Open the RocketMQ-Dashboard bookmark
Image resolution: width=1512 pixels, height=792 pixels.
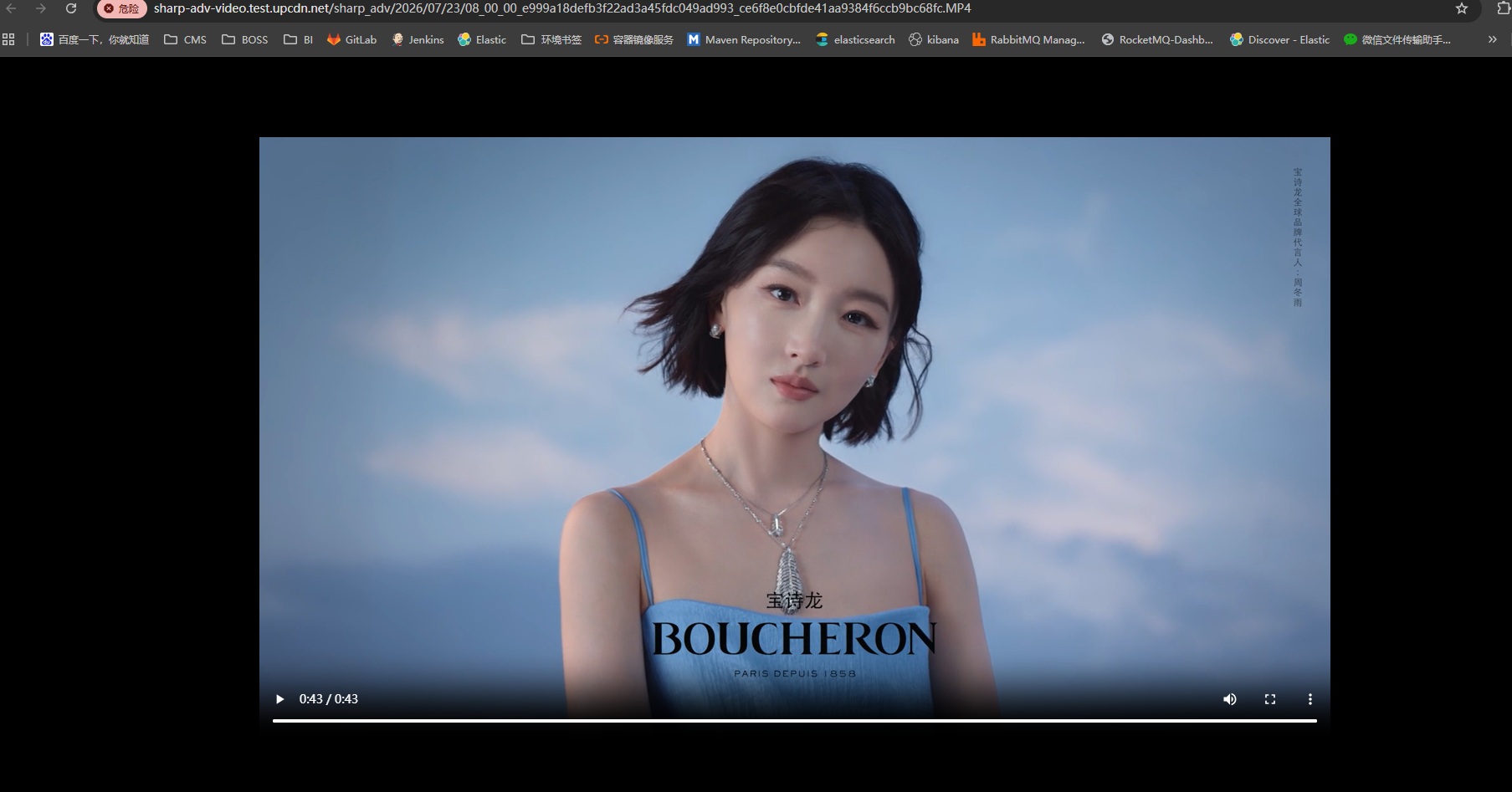pos(1157,39)
